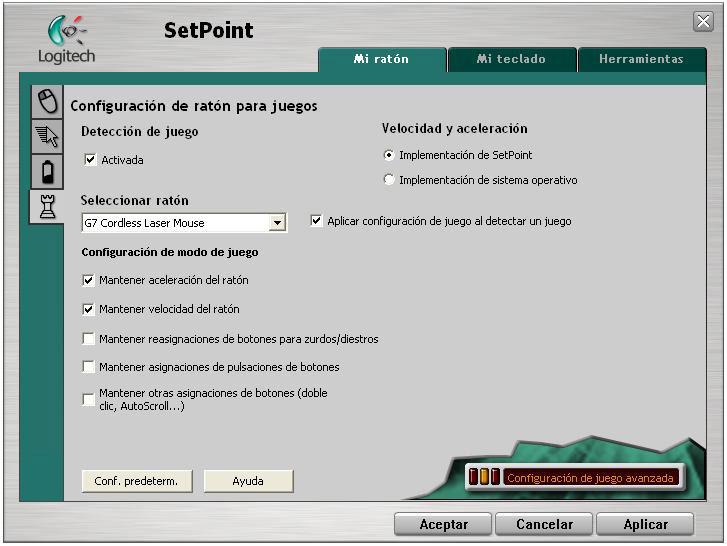This screenshot has height=546, width=727.
Task: Uncheck Aplicar configuración de juego al detectar
Action: click(317, 221)
